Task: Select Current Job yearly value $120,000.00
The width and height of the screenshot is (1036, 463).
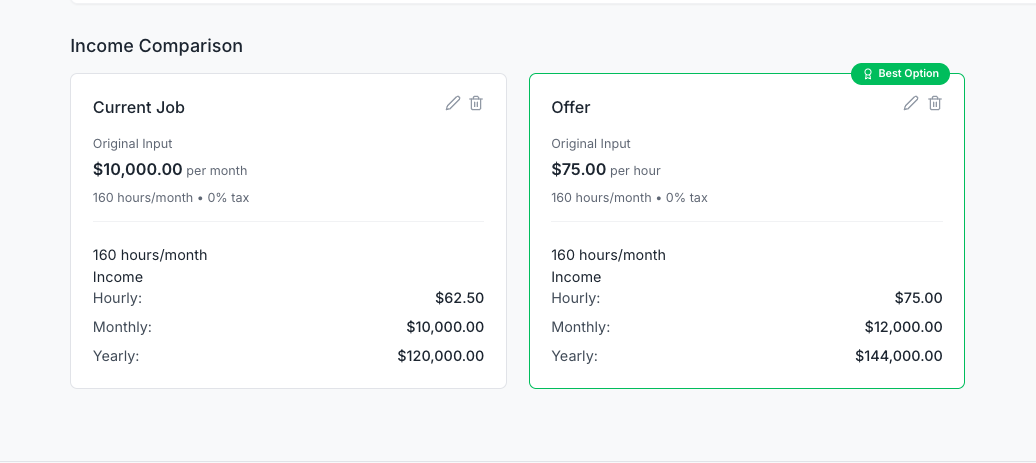Action: pyautogui.click(x=440, y=356)
